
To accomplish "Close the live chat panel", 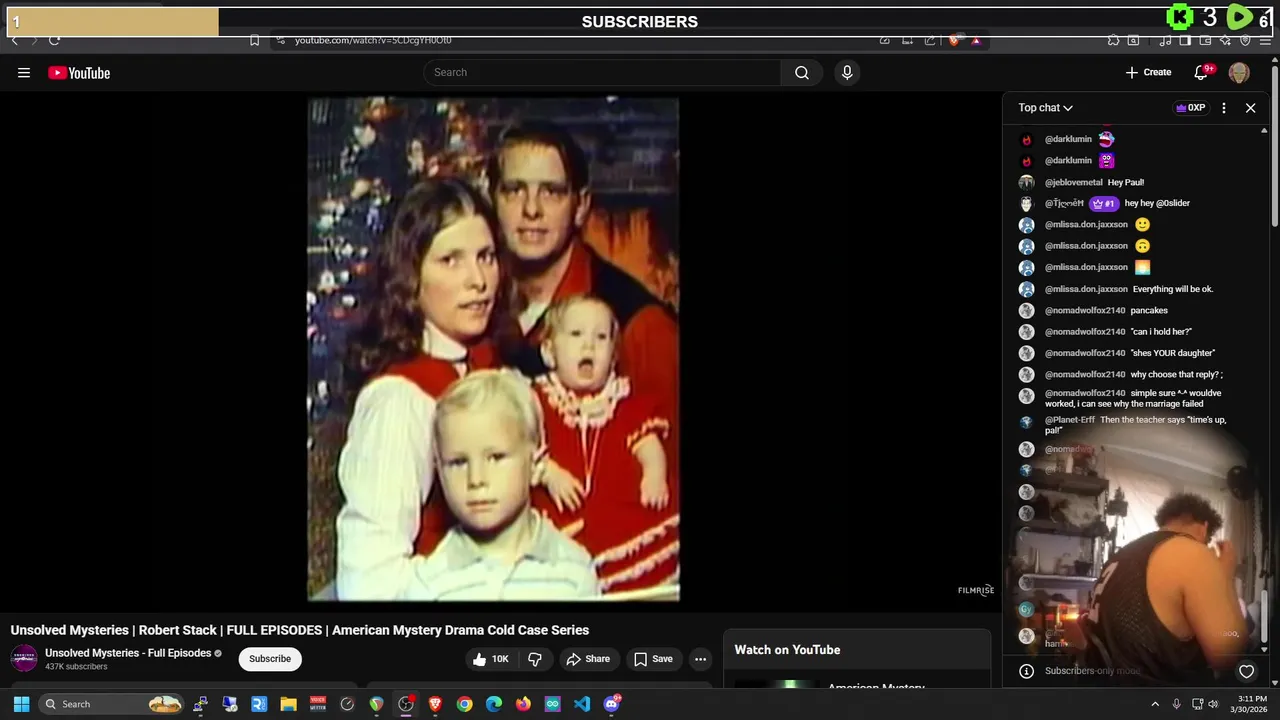I will [1250, 108].
